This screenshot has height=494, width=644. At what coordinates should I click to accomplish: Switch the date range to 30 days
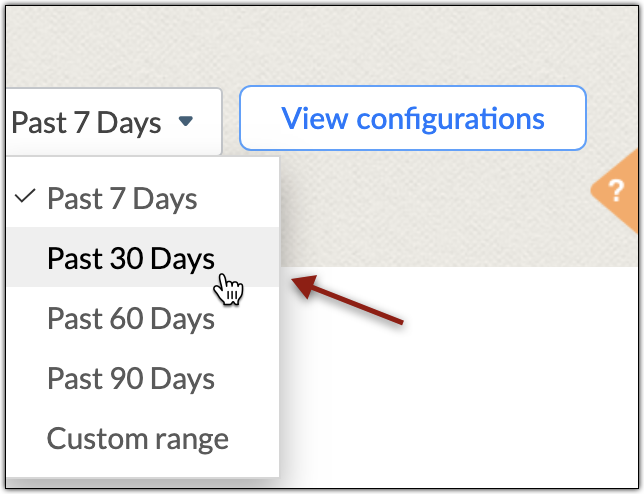coord(130,258)
